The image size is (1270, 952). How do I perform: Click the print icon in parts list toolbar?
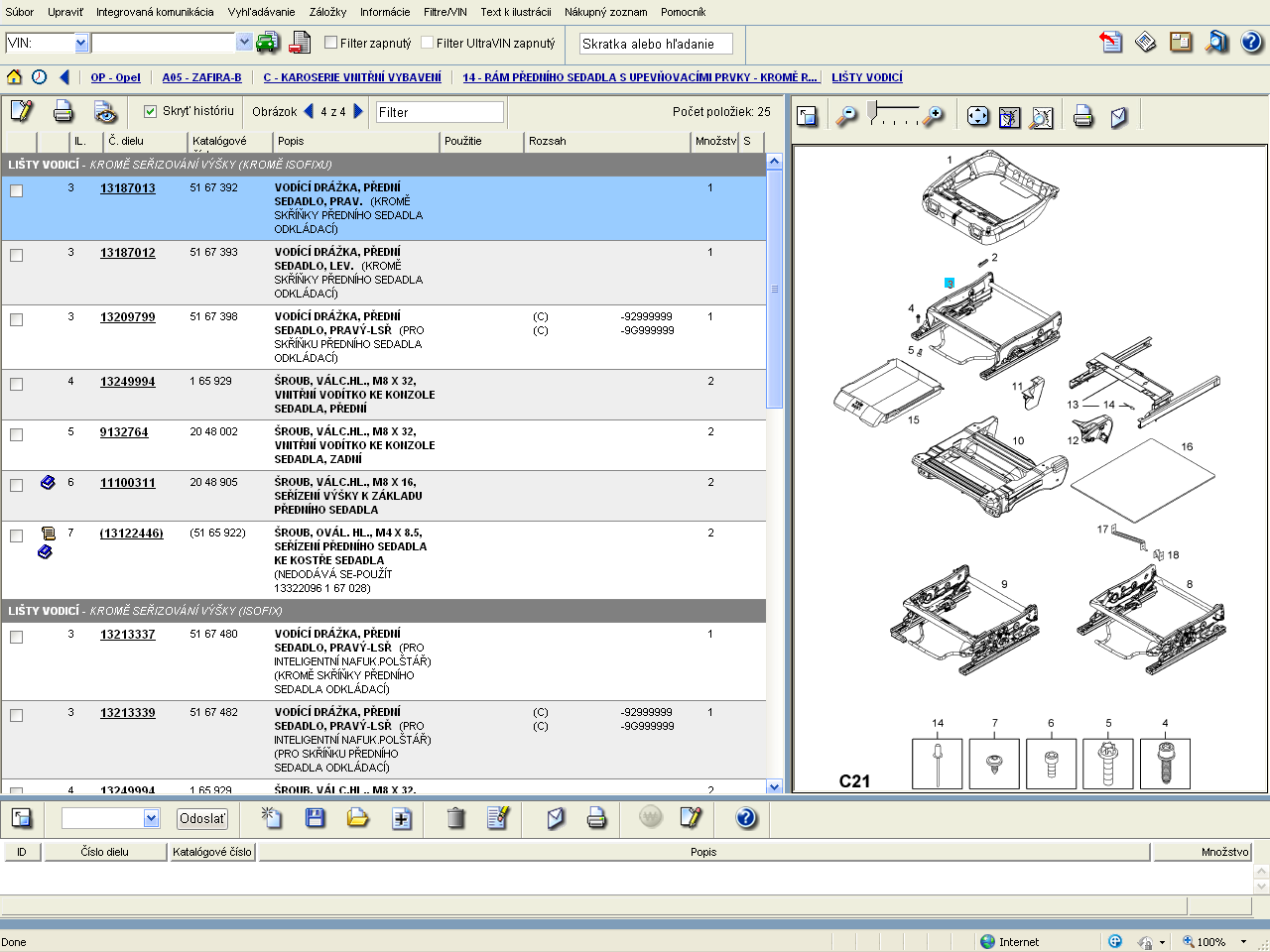click(x=63, y=112)
